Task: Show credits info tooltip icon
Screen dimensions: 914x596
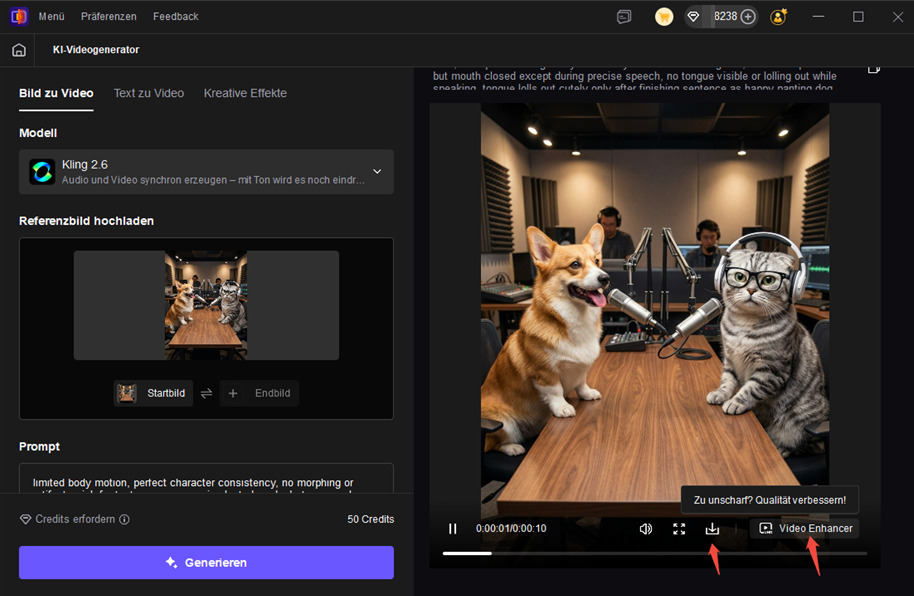Action: pos(125,520)
